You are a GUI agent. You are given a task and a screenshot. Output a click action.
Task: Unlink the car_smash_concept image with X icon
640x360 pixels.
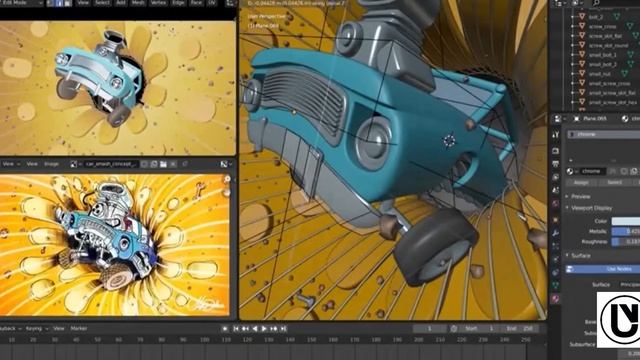(x=173, y=164)
